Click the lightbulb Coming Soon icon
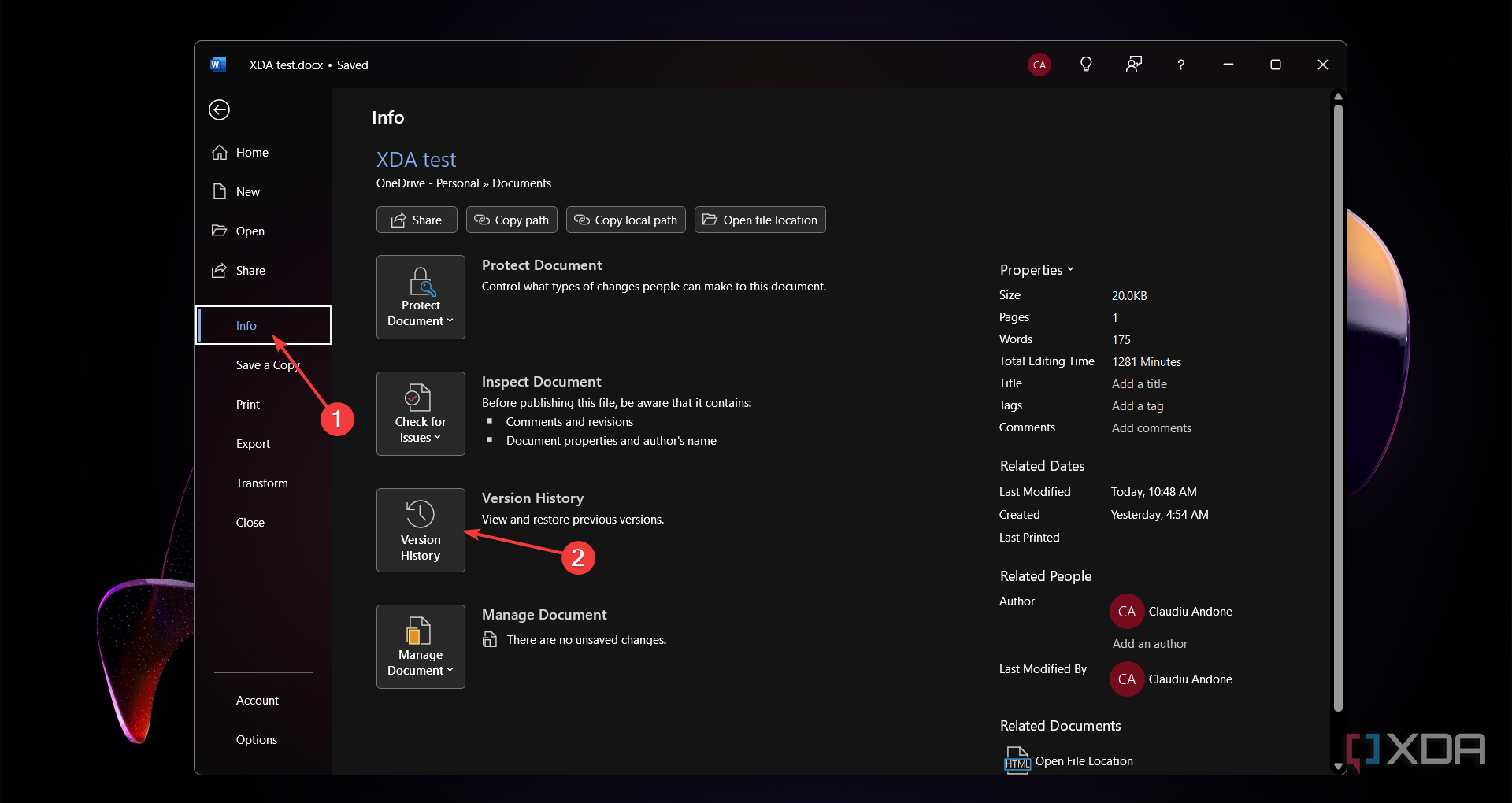The image size is (1512, 803). 1086,65
